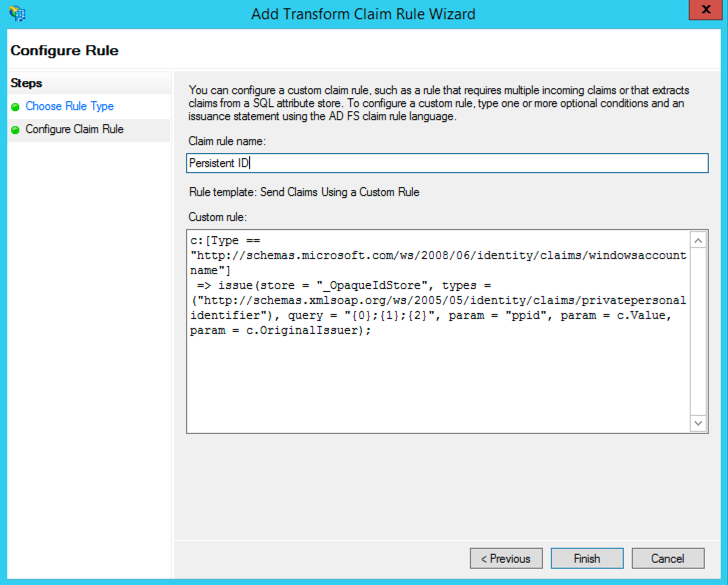Click the 'Claim rule name:' label

227,141
